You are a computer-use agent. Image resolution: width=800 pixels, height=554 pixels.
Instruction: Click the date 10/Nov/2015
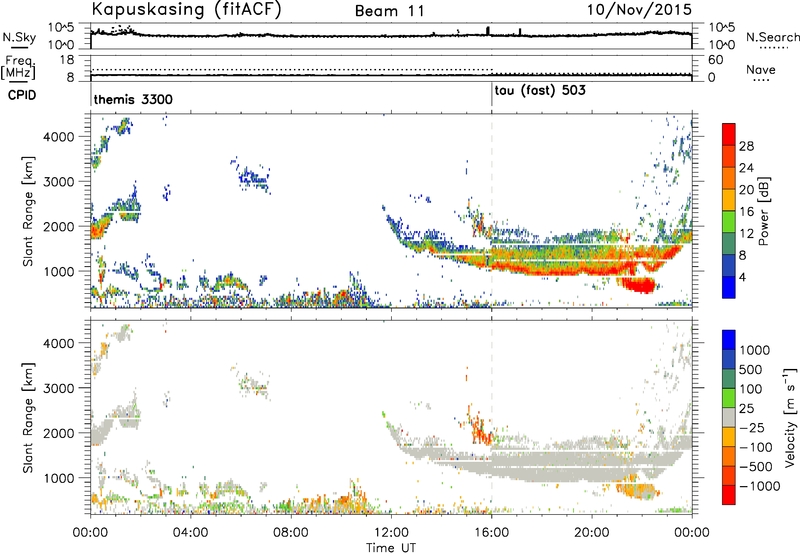point(639,9)
